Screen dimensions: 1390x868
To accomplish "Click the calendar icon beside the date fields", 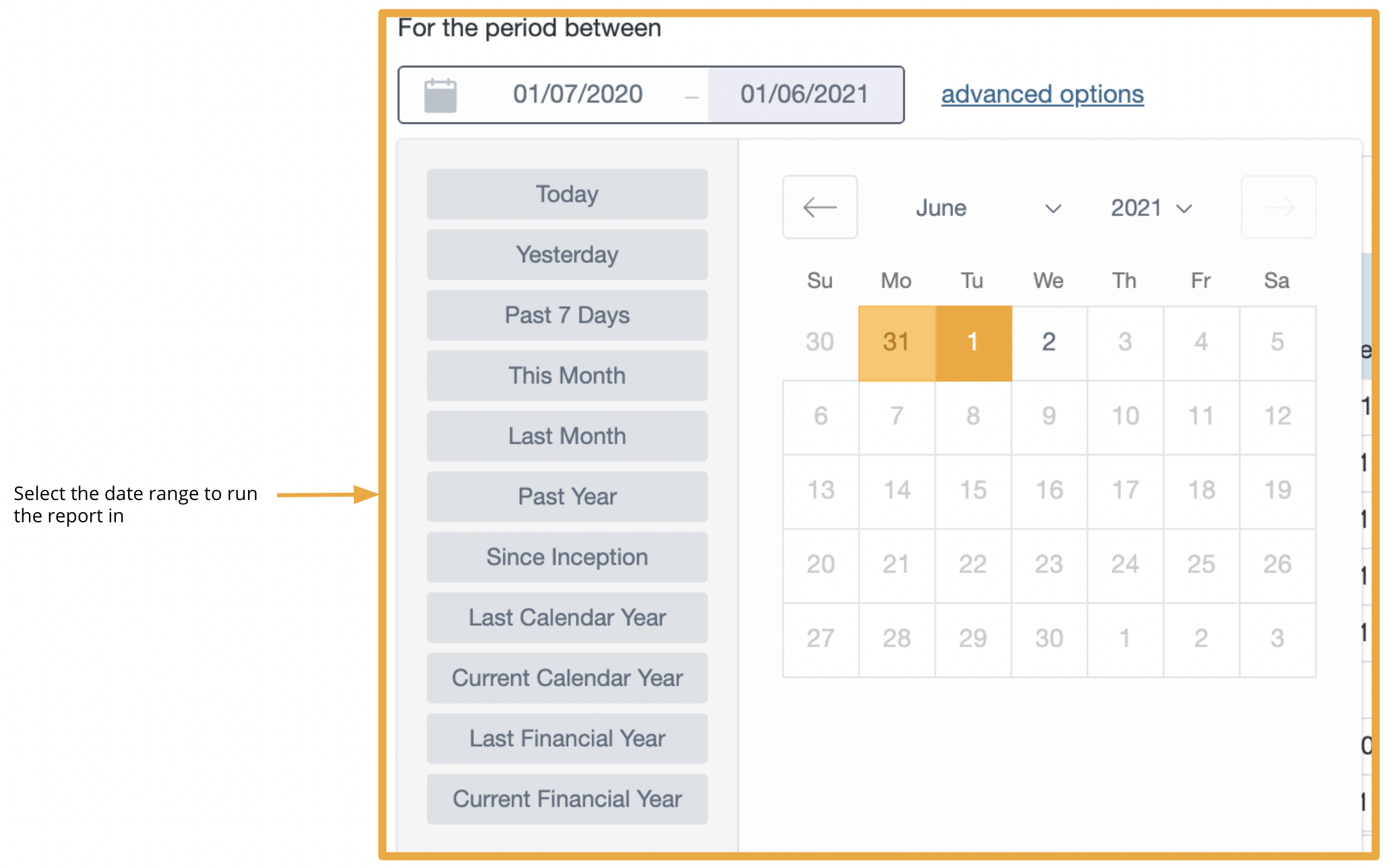I will coord(439,94).
